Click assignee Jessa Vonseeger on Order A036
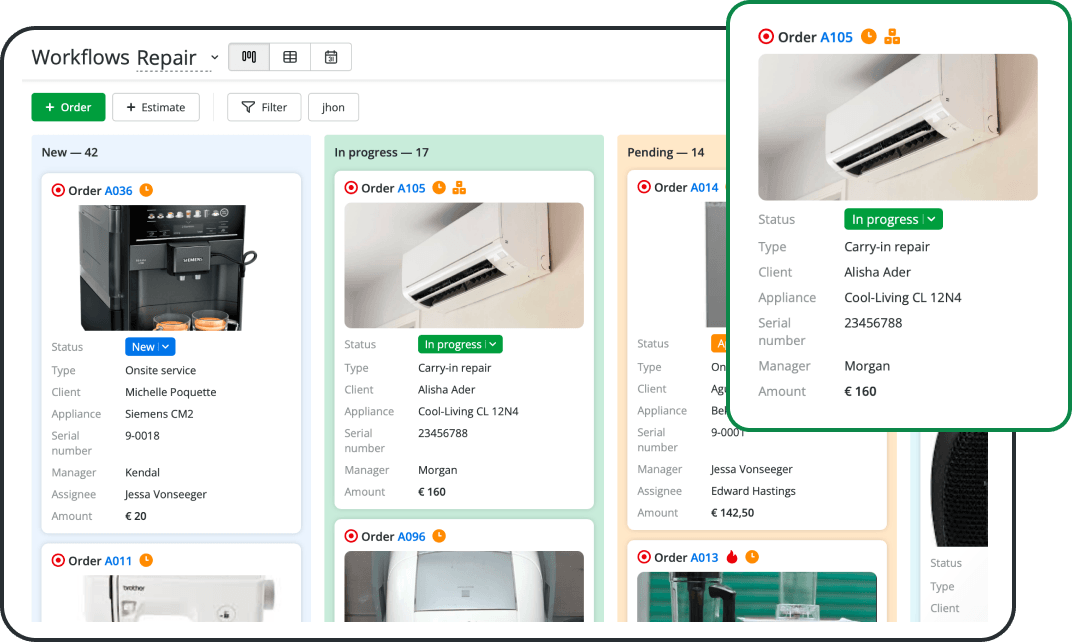Viewport: 1072px width, 642px height. pos(165,494)
